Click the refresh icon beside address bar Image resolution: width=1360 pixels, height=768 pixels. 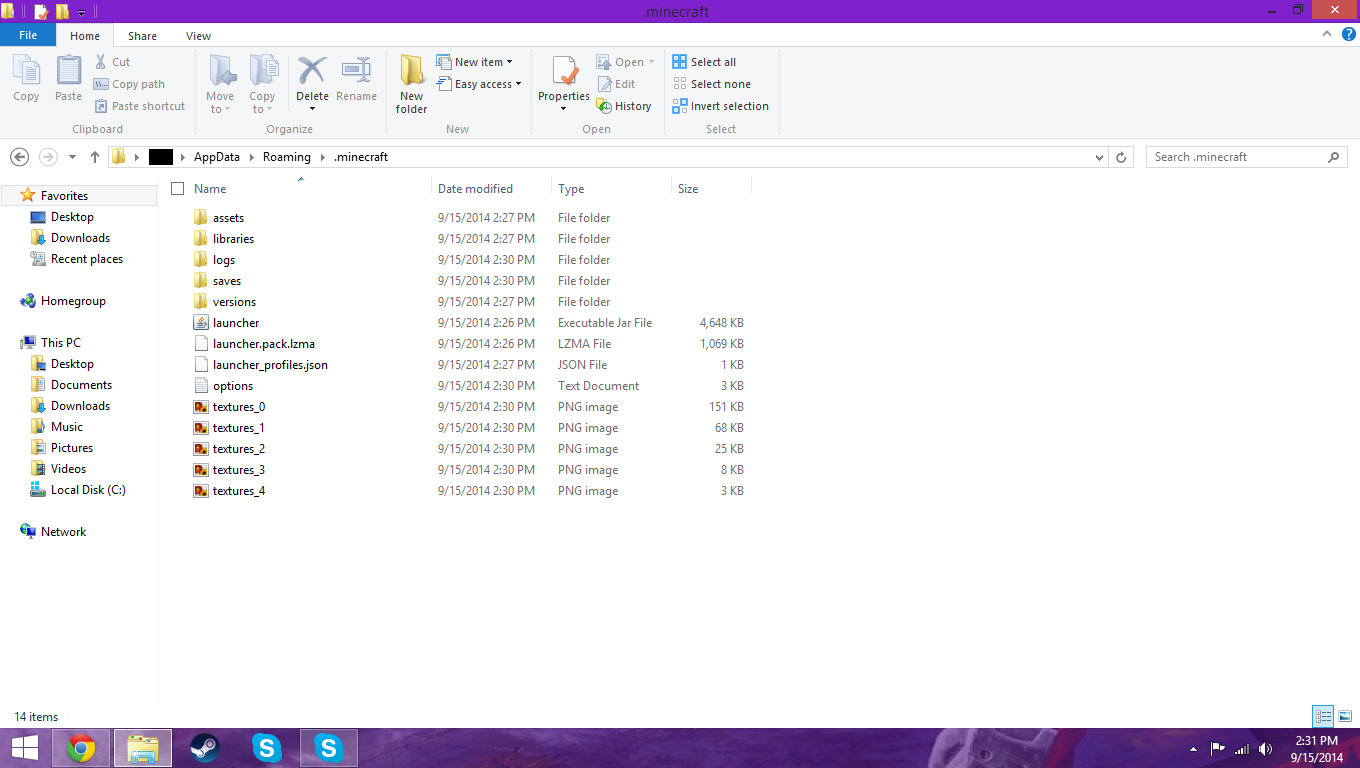point(1121,157)
